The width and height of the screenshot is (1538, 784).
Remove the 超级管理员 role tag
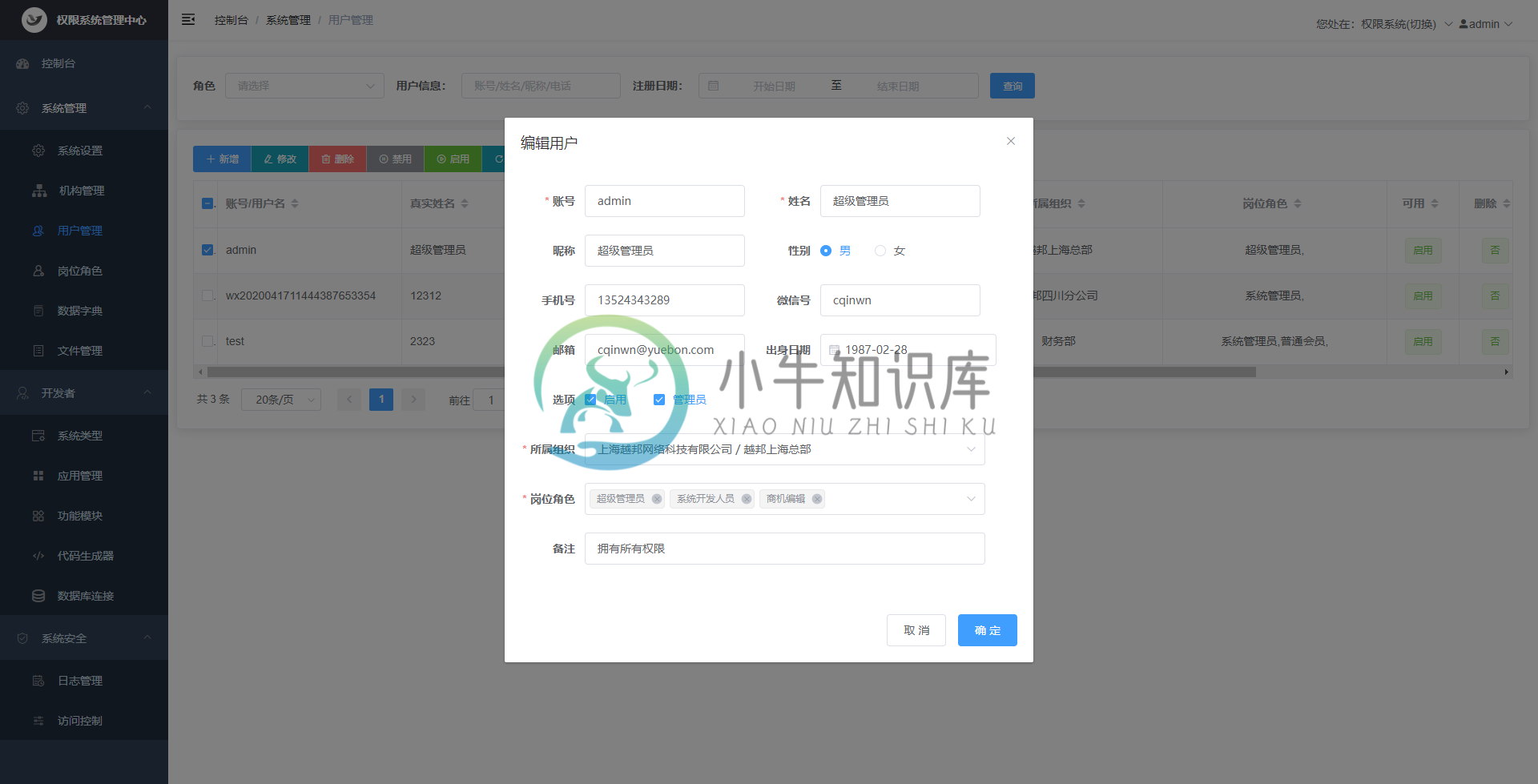pos(657,499)
